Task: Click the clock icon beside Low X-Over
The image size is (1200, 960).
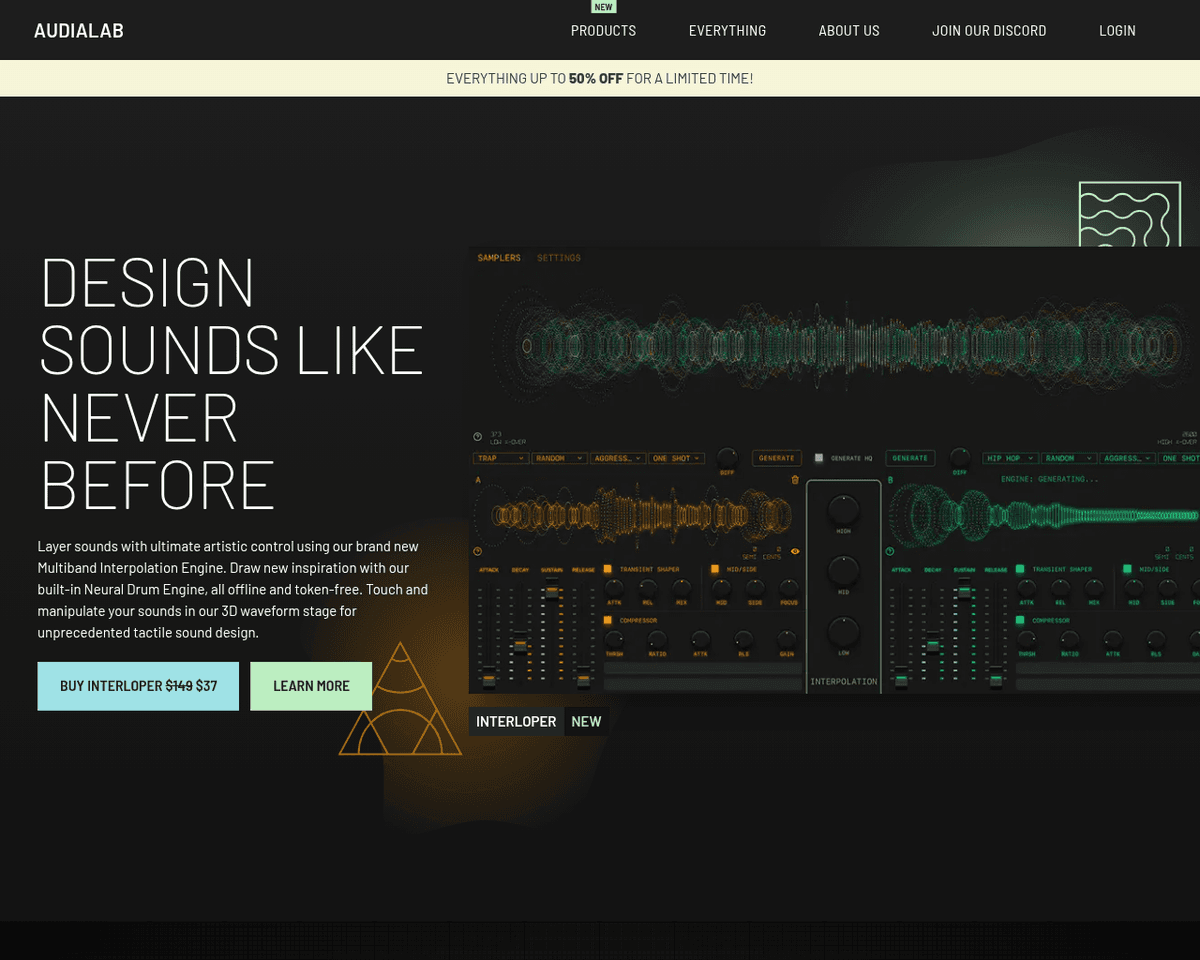Action: (x=477, y=437)
